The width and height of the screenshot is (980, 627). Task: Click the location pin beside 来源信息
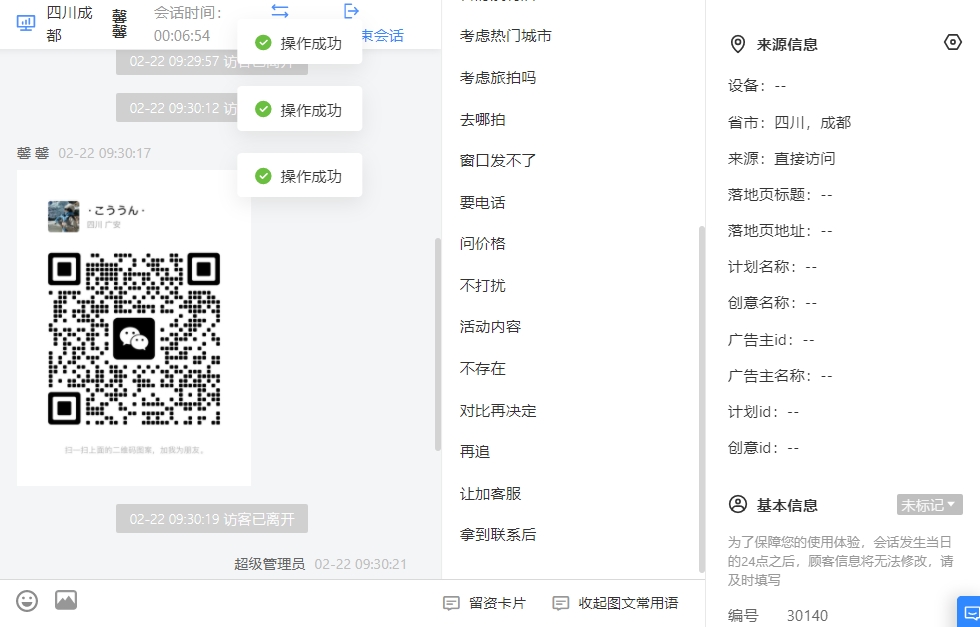click(738, 44)
